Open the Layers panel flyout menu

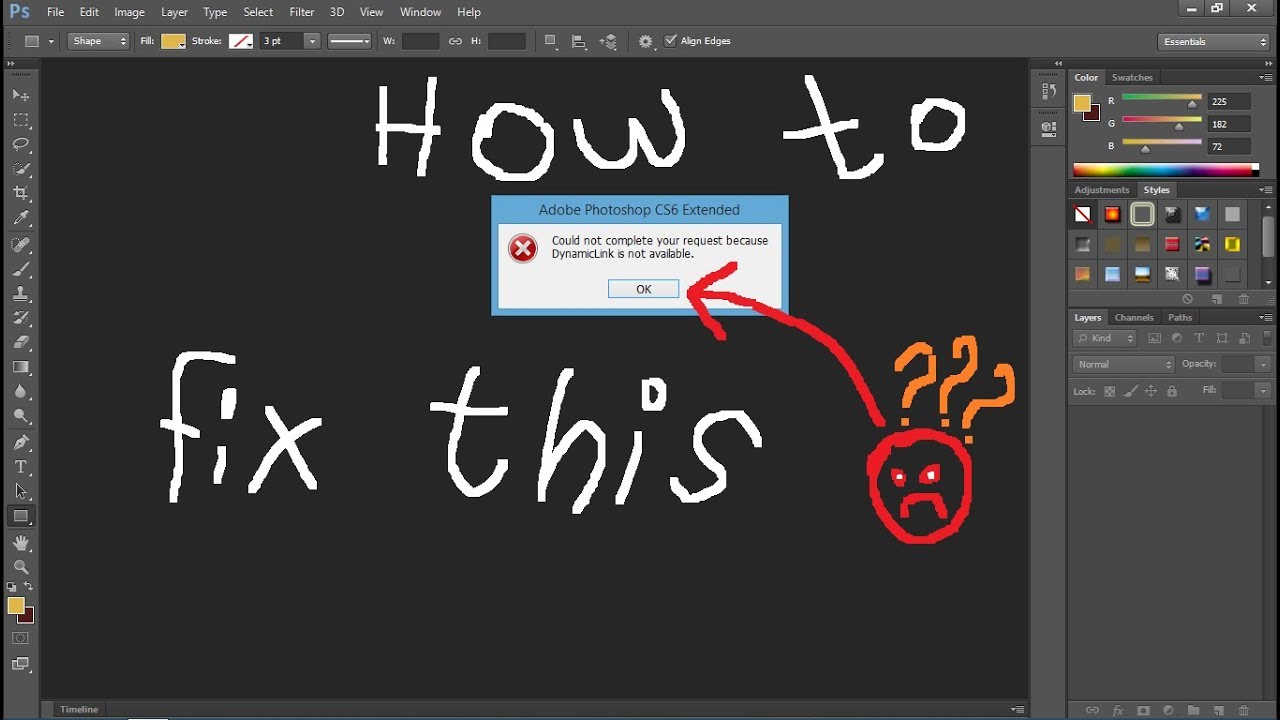(1266, 317)
